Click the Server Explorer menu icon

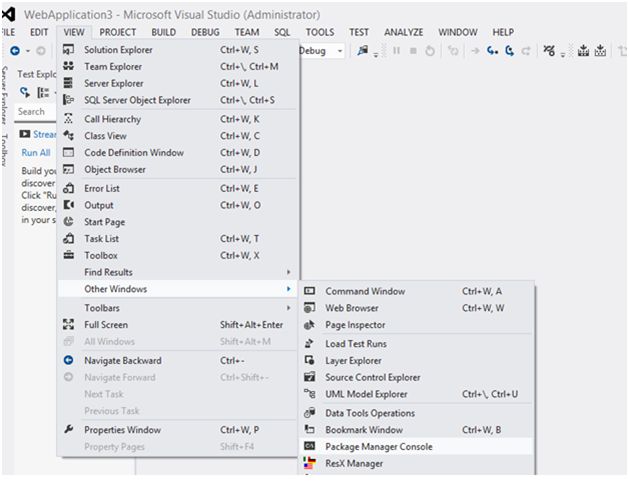click(x=69, y=83)
